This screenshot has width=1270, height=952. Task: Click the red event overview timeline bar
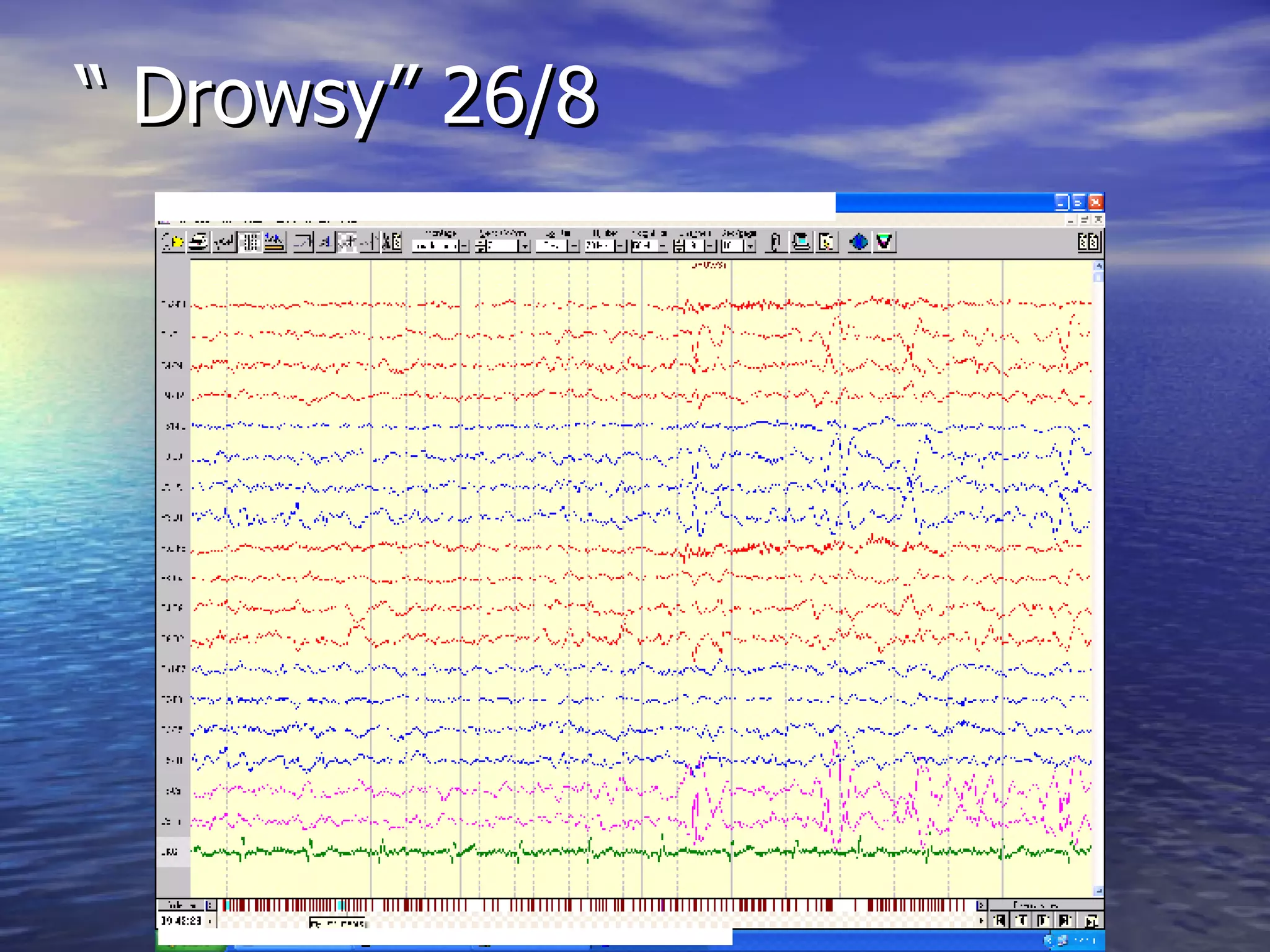599,906
